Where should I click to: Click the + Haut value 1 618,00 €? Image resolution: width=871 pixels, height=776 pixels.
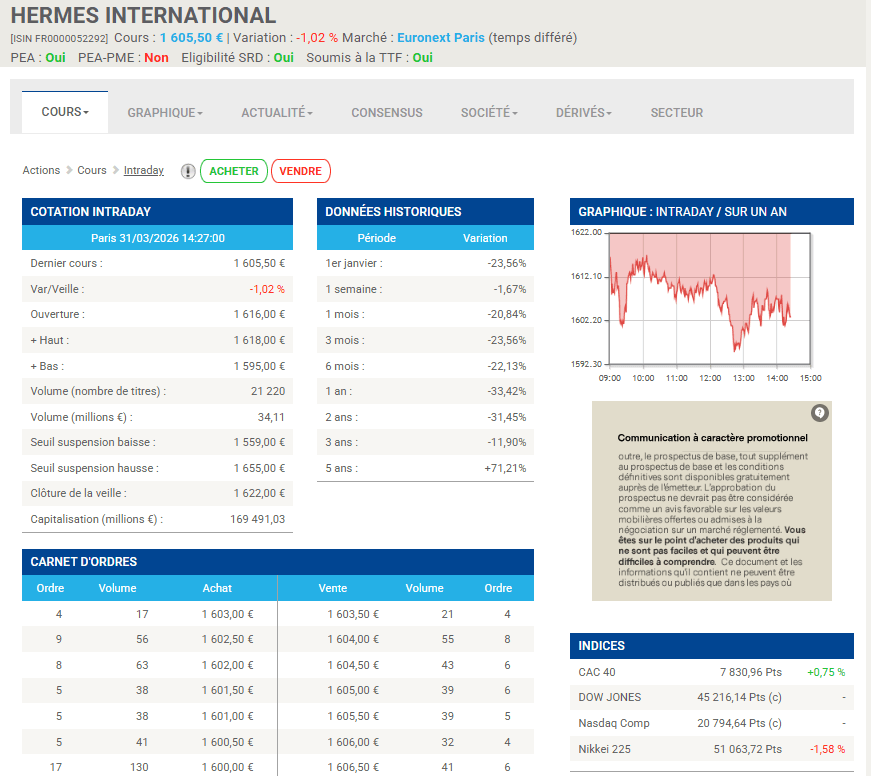[259, 341]
